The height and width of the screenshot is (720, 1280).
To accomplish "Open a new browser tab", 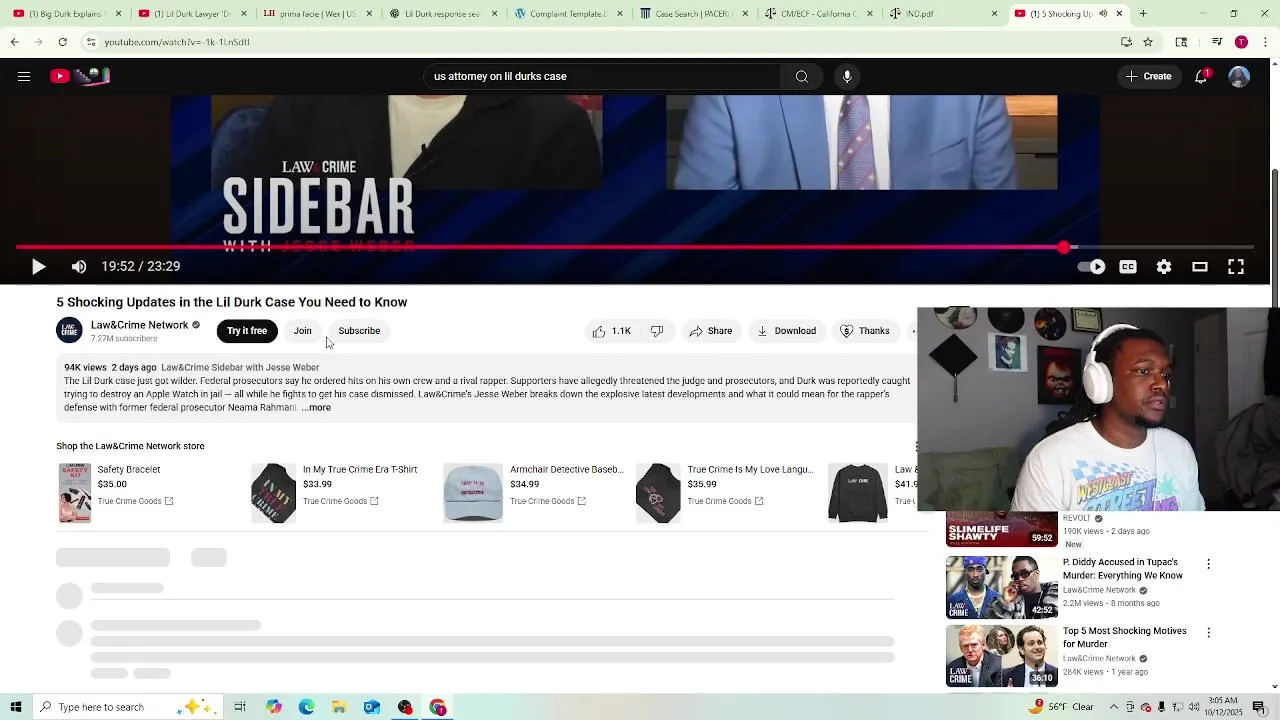I will 1143,14.
